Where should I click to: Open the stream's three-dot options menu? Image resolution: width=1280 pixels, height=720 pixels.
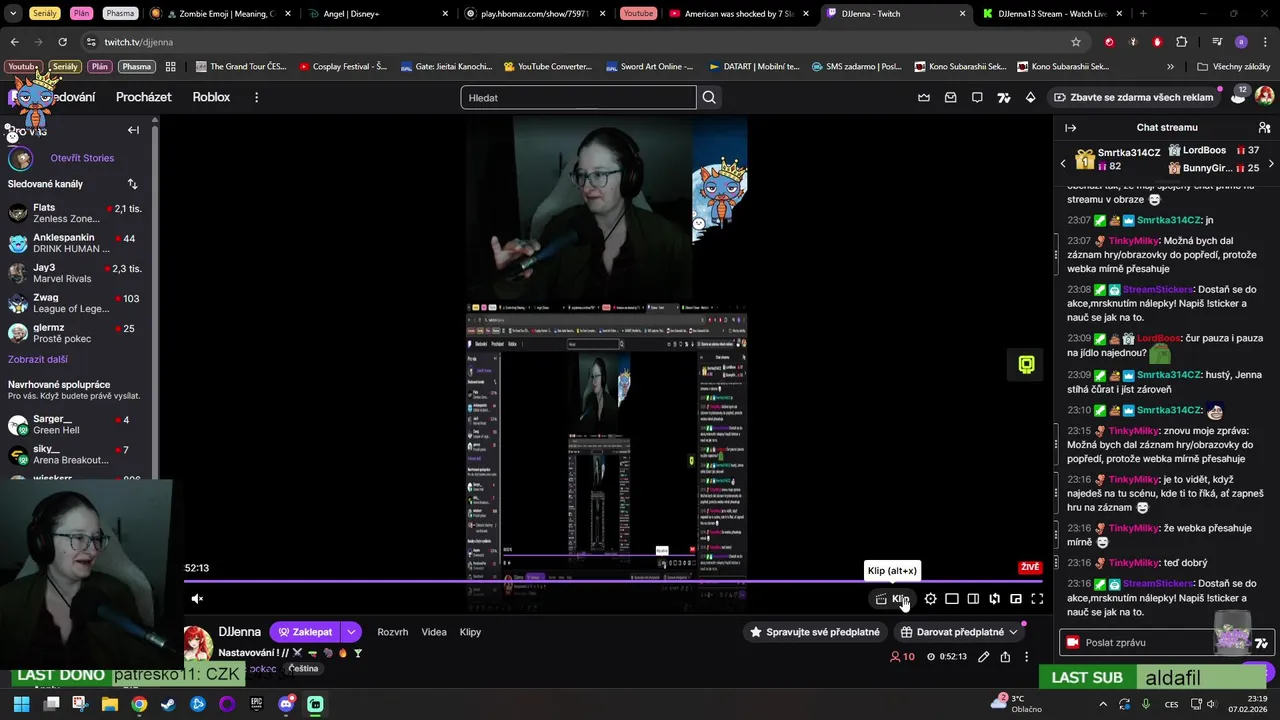[x=1026, y=657]
